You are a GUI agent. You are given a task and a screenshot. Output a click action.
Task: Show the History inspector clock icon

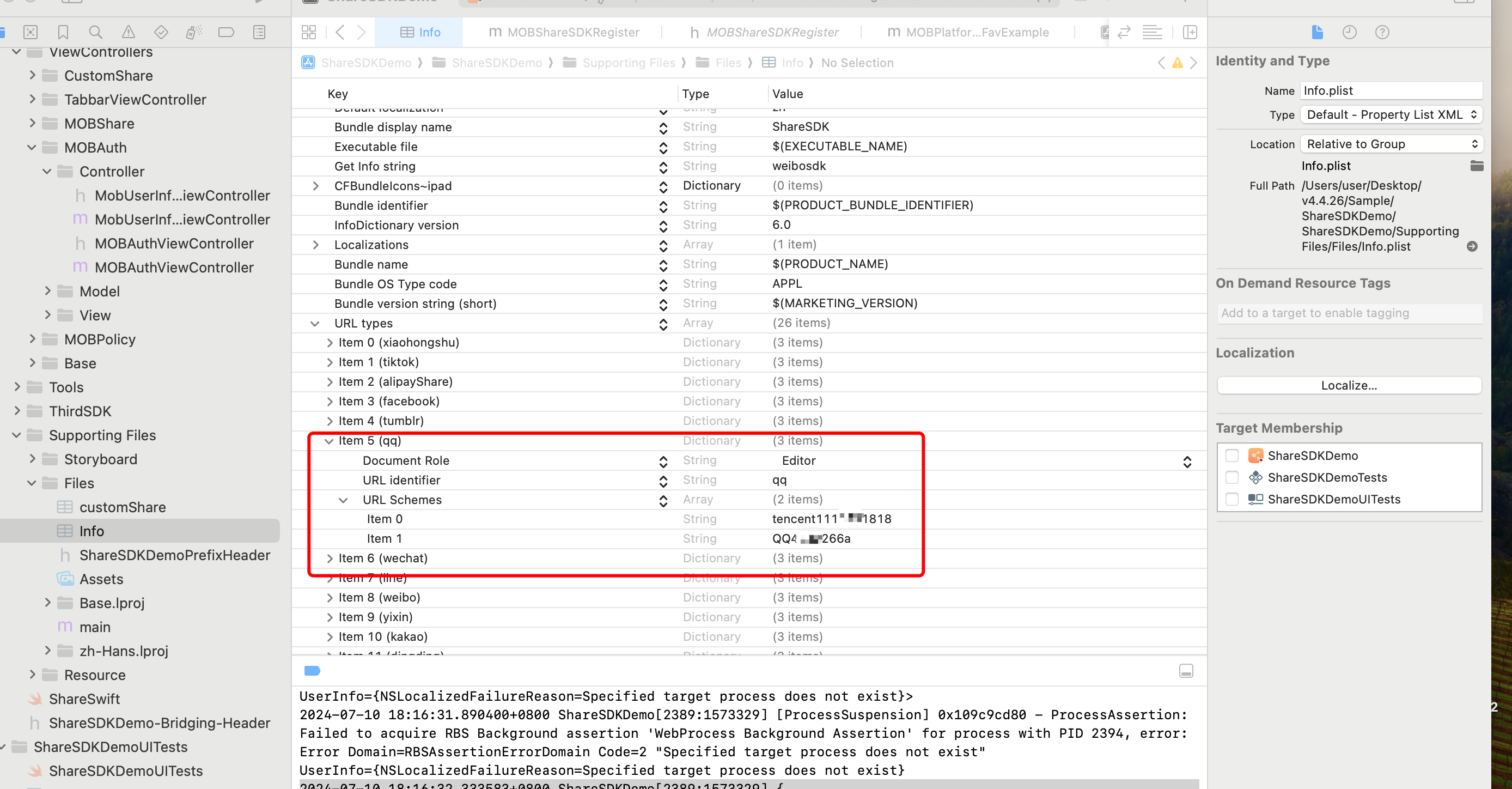(x=1349, y=32)
